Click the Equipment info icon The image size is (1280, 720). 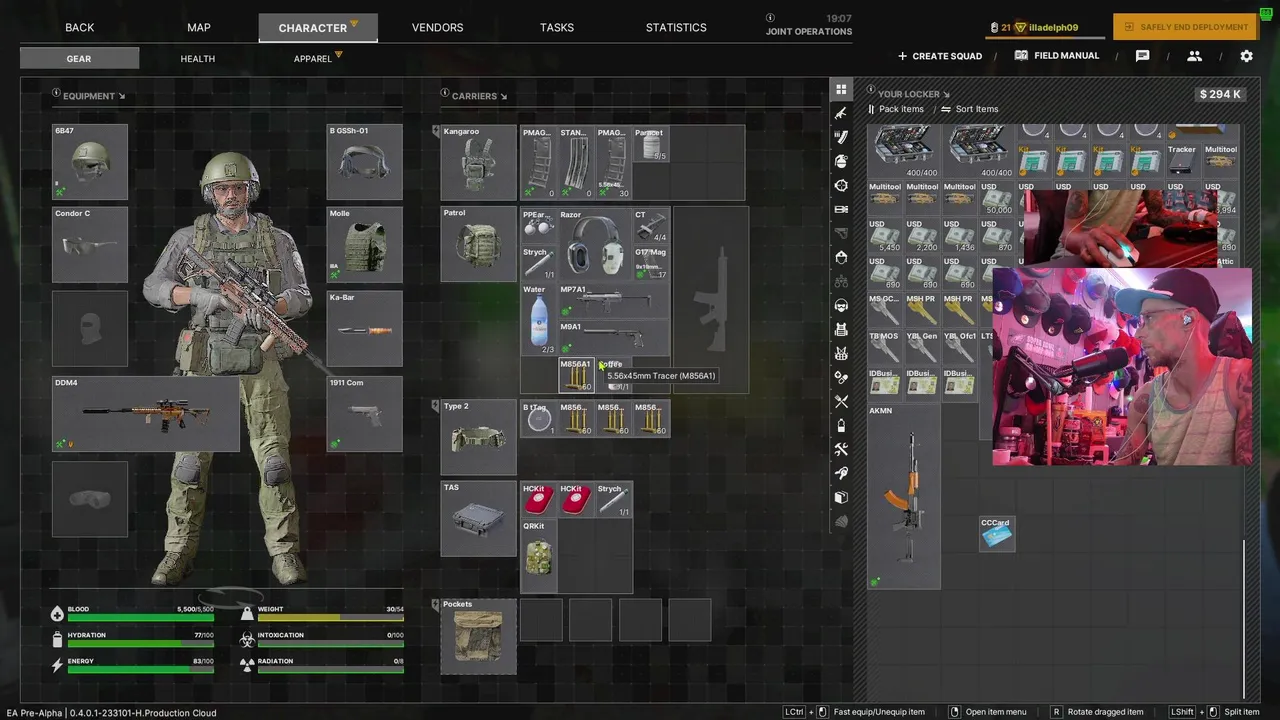pyautogui.click(x=56, y=94)
